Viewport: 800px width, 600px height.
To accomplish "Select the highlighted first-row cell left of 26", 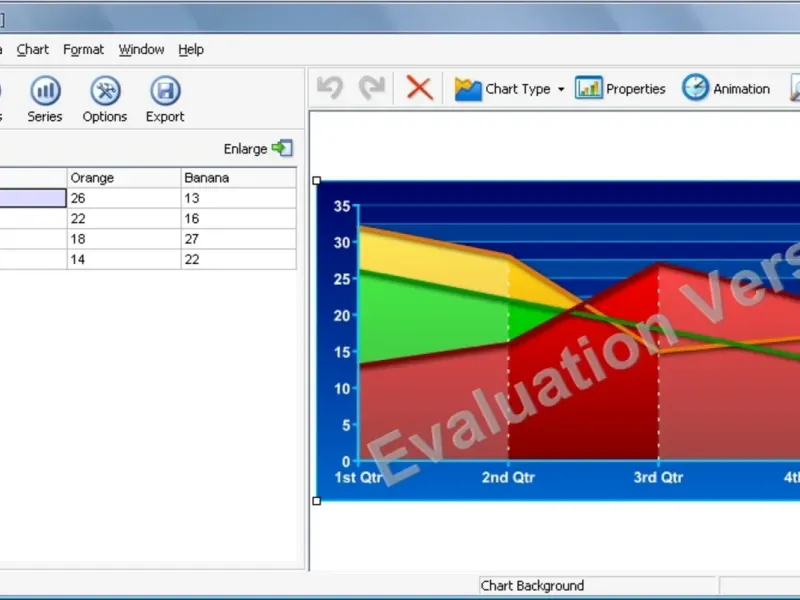I will (33, 198).
